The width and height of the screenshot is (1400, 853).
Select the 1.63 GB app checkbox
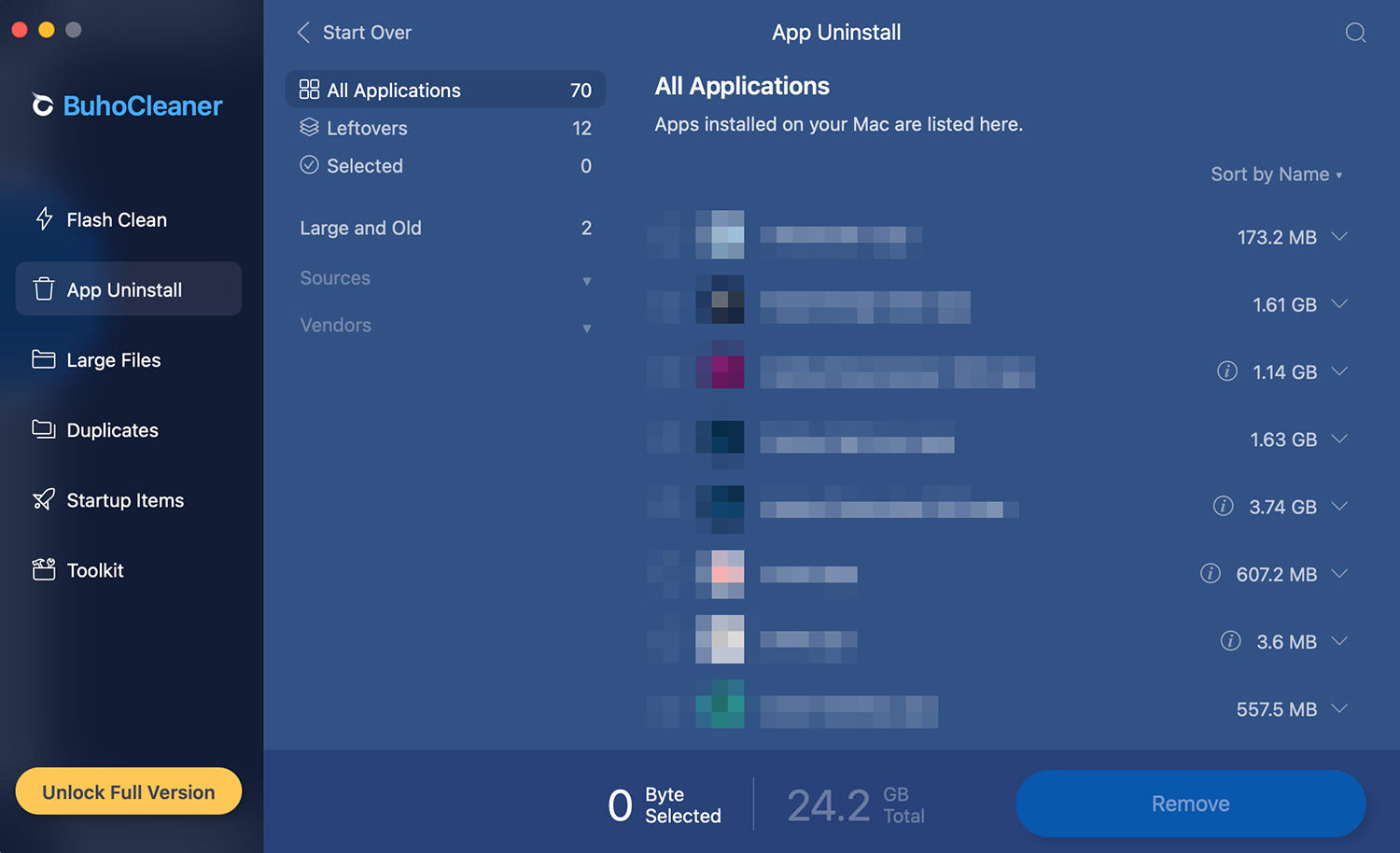click(664, 437)
